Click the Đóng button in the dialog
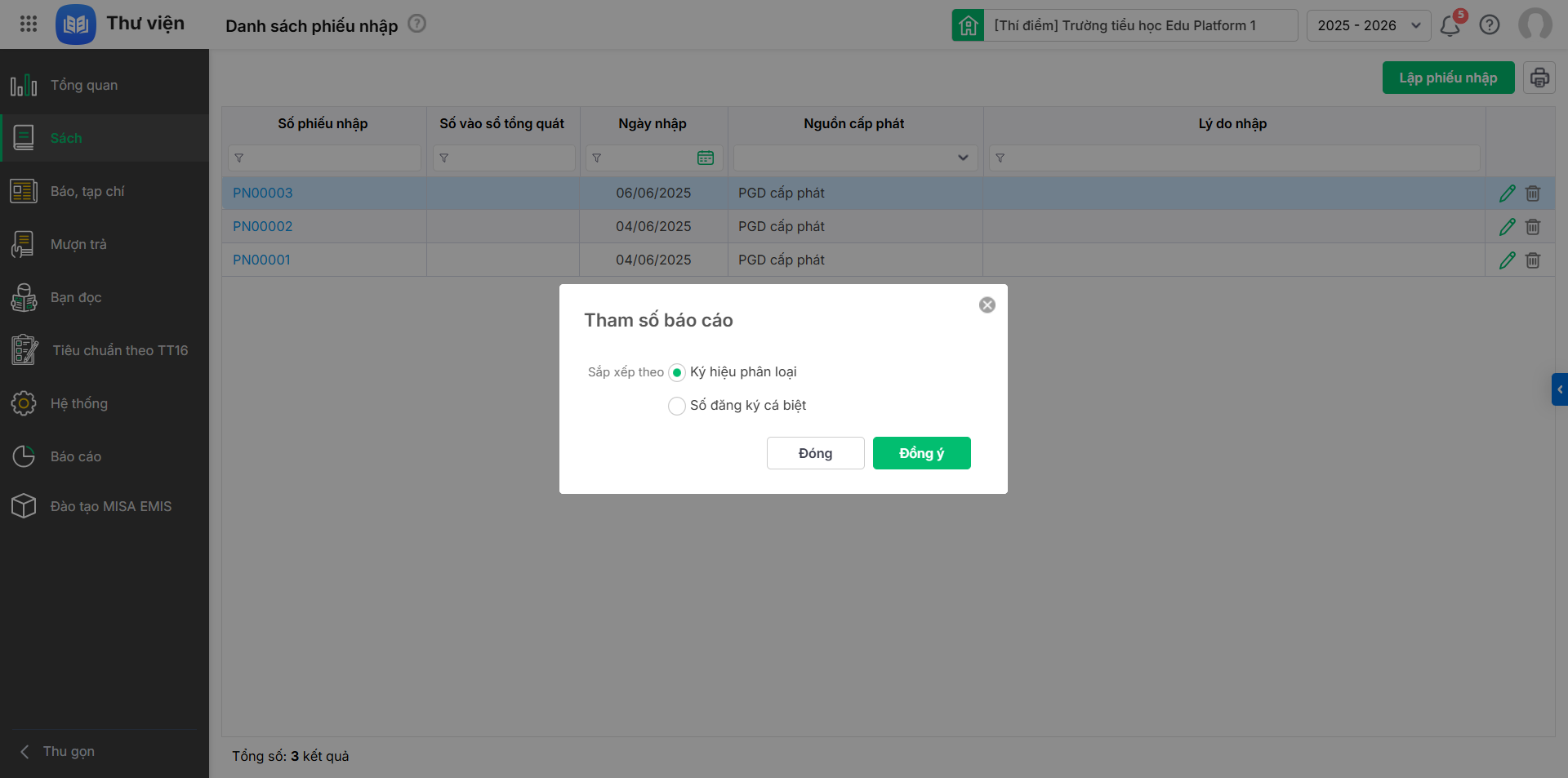 (x=815, y=453)
